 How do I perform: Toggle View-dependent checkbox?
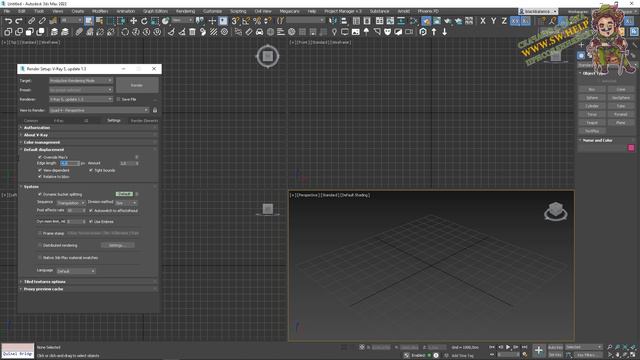pyautogui.click(x=40, y=170)
